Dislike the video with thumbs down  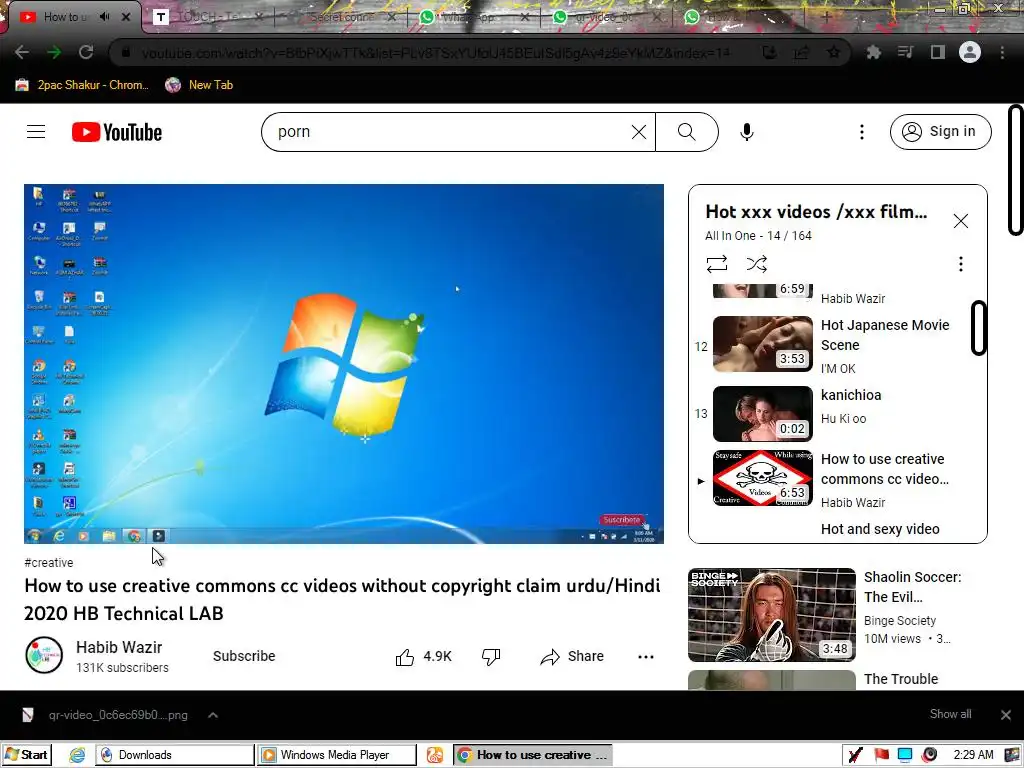490,656
